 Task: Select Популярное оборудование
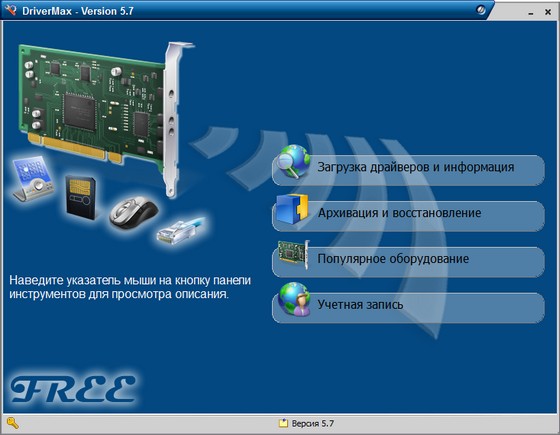click(x=409, y=262)
